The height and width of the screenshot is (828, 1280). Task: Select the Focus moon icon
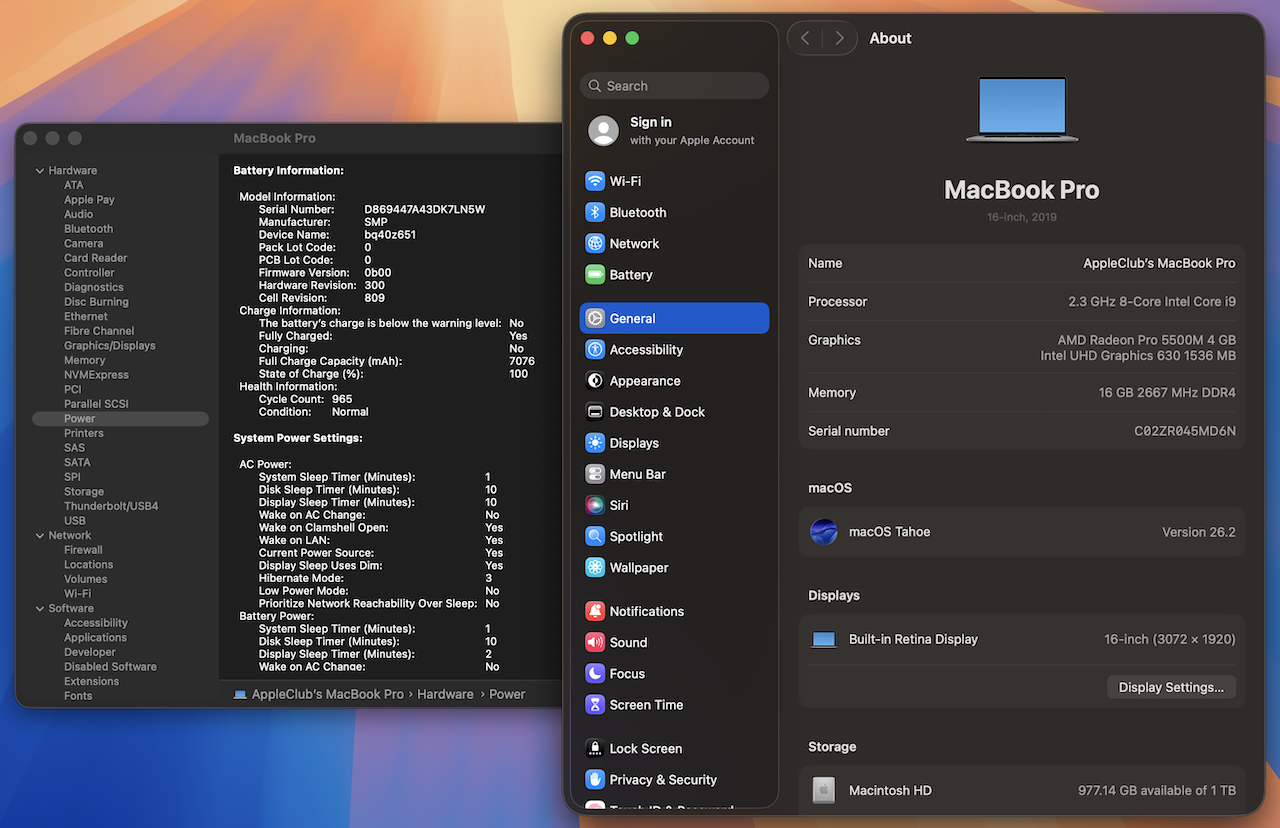pyautogui.click(x=595, y=674)
